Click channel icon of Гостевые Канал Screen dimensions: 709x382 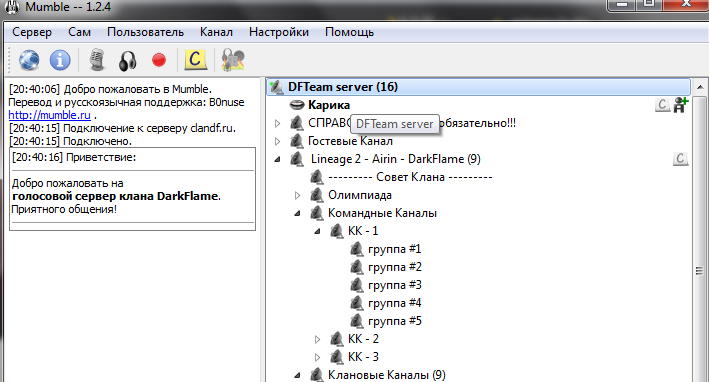pyautogui.click(x=297, y=141)
